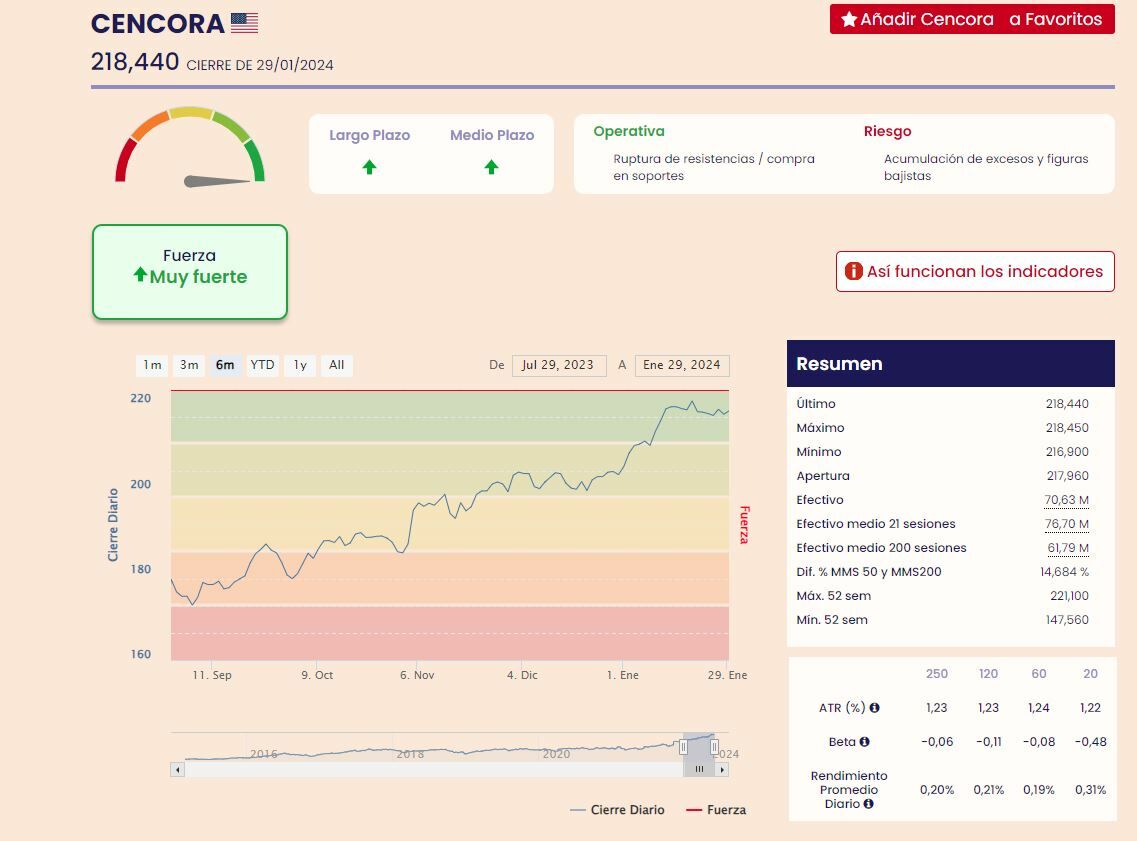
Task: Open Así funcionan los indicadores
Action: (975, 272)
